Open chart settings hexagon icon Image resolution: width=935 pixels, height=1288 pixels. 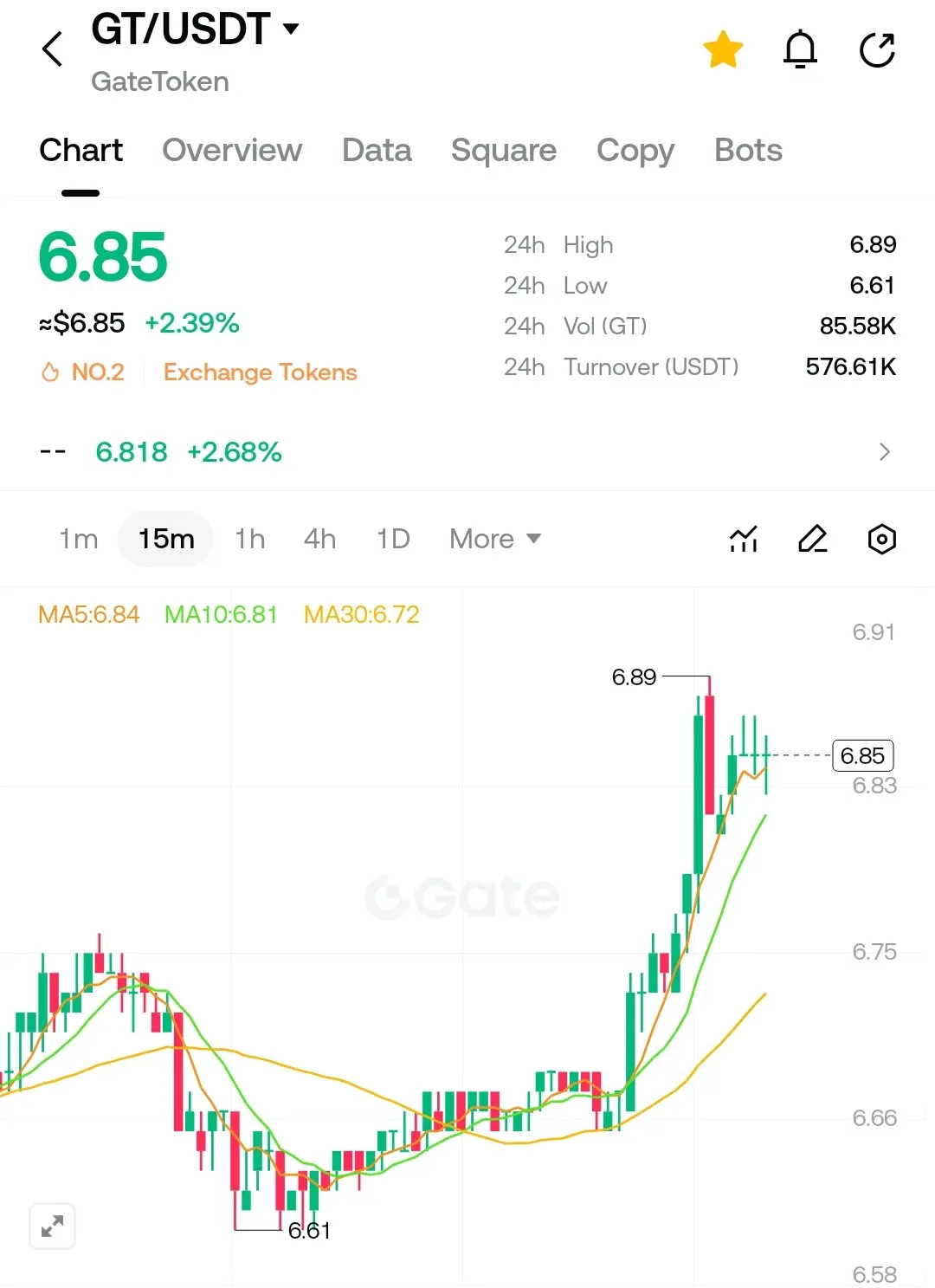[x=881, y=539]
